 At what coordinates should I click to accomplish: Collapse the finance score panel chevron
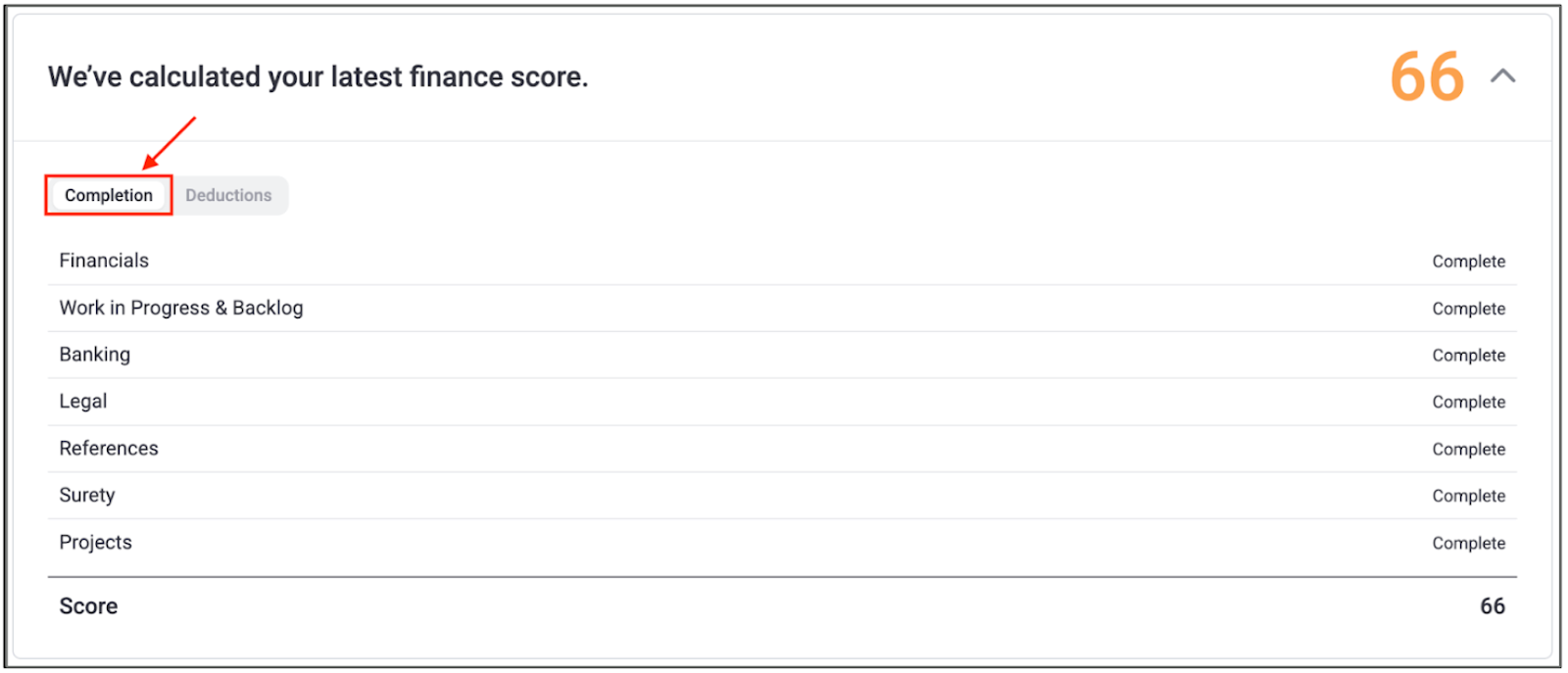pyautogui.click(x=1502, y=76)
